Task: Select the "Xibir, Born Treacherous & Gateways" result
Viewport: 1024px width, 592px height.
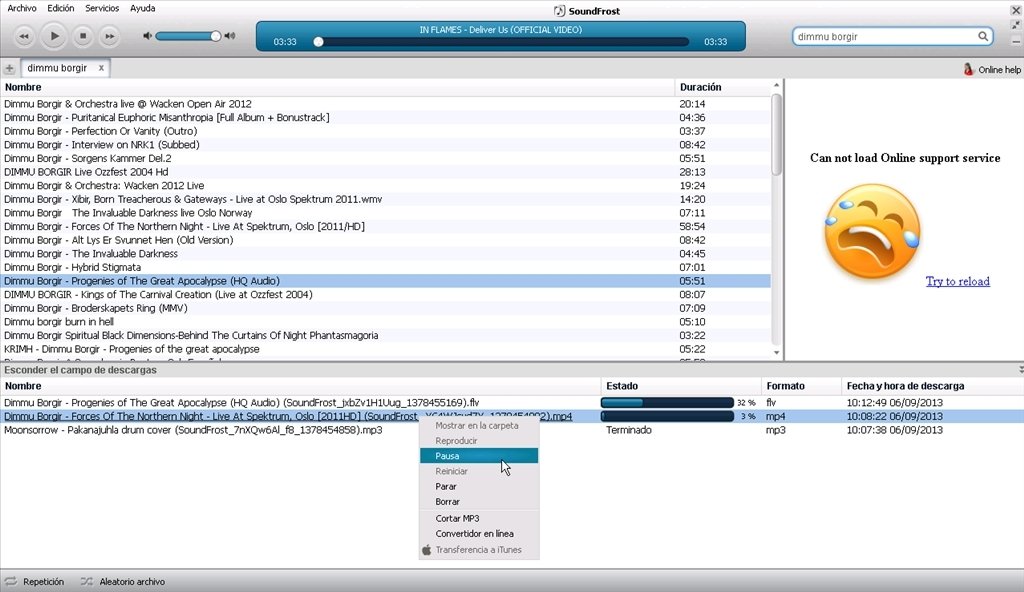Action: coord(385,199)
